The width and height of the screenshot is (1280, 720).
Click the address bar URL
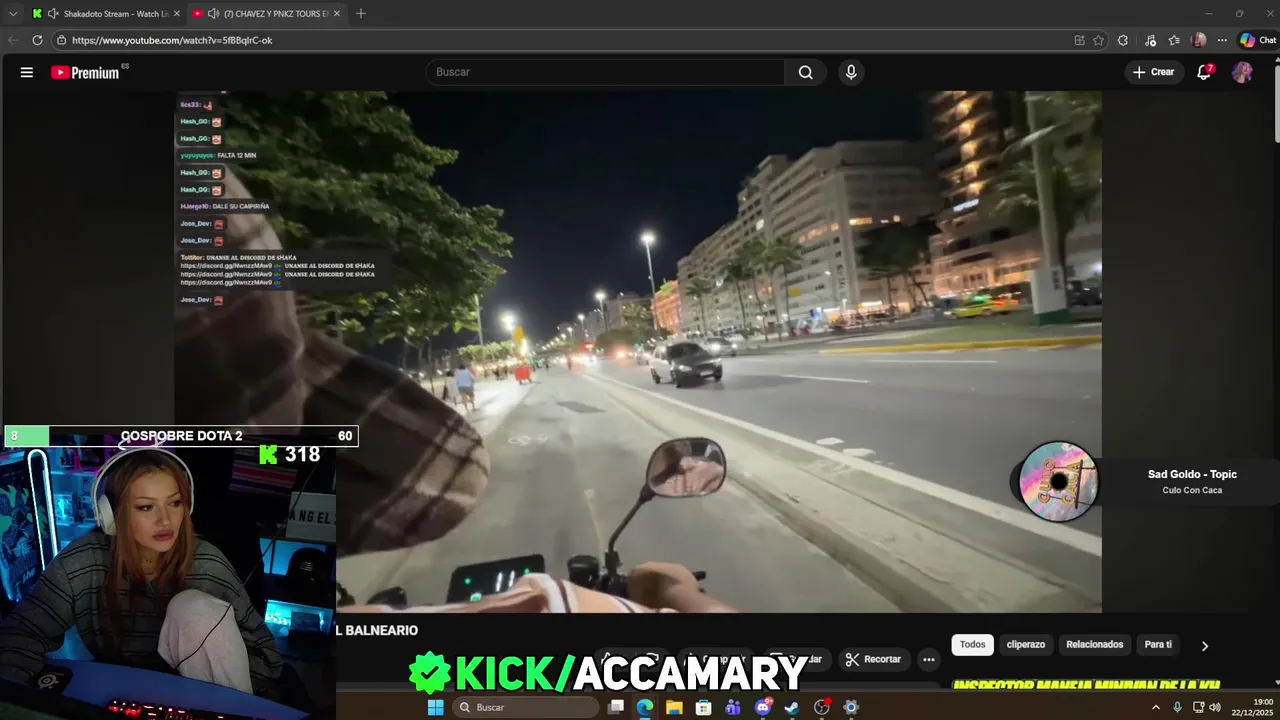[x=172, y=40]
